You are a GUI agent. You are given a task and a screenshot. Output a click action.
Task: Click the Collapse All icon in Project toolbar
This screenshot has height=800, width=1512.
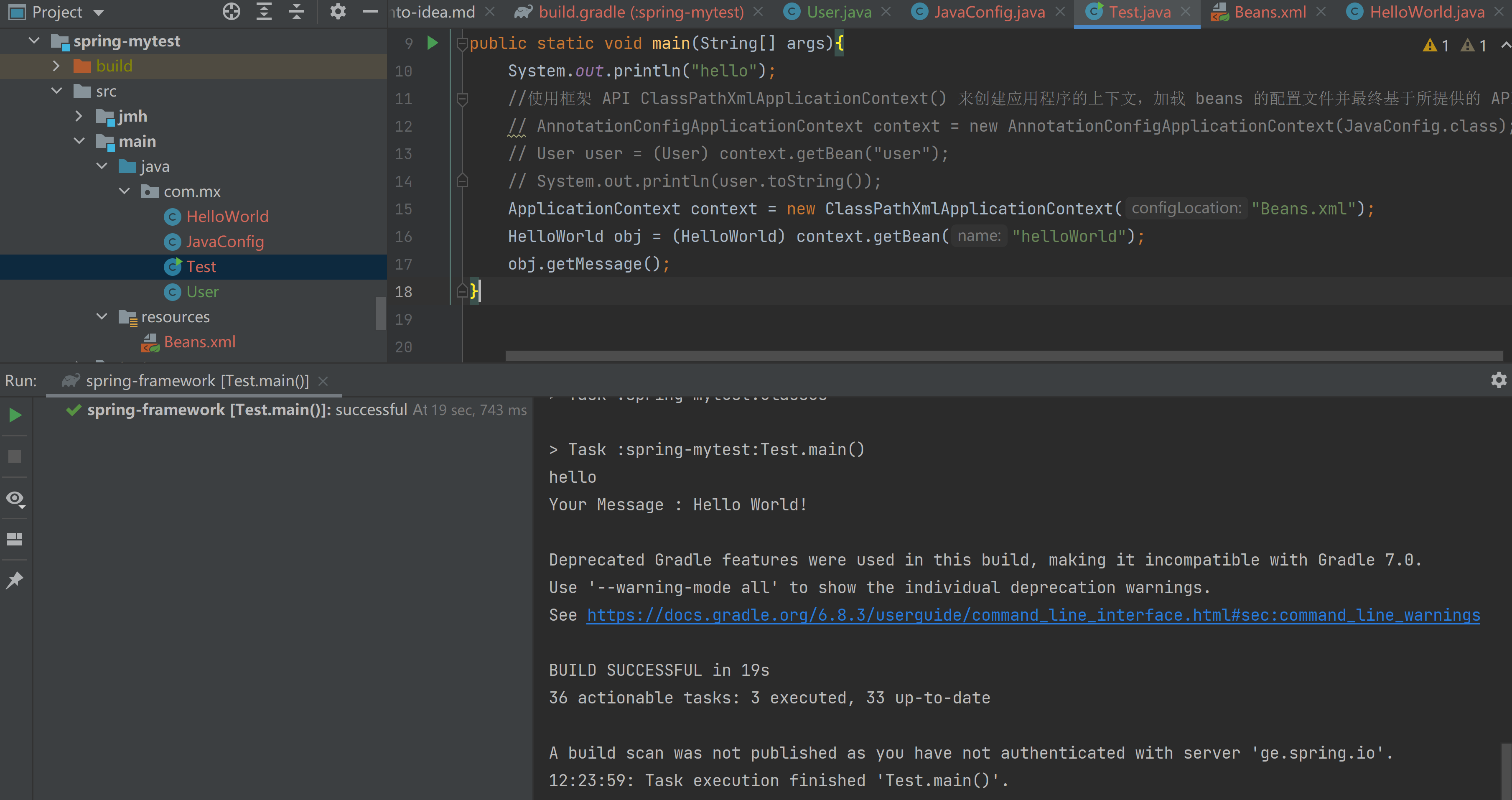pyautogui.click(x=297, y=12)
